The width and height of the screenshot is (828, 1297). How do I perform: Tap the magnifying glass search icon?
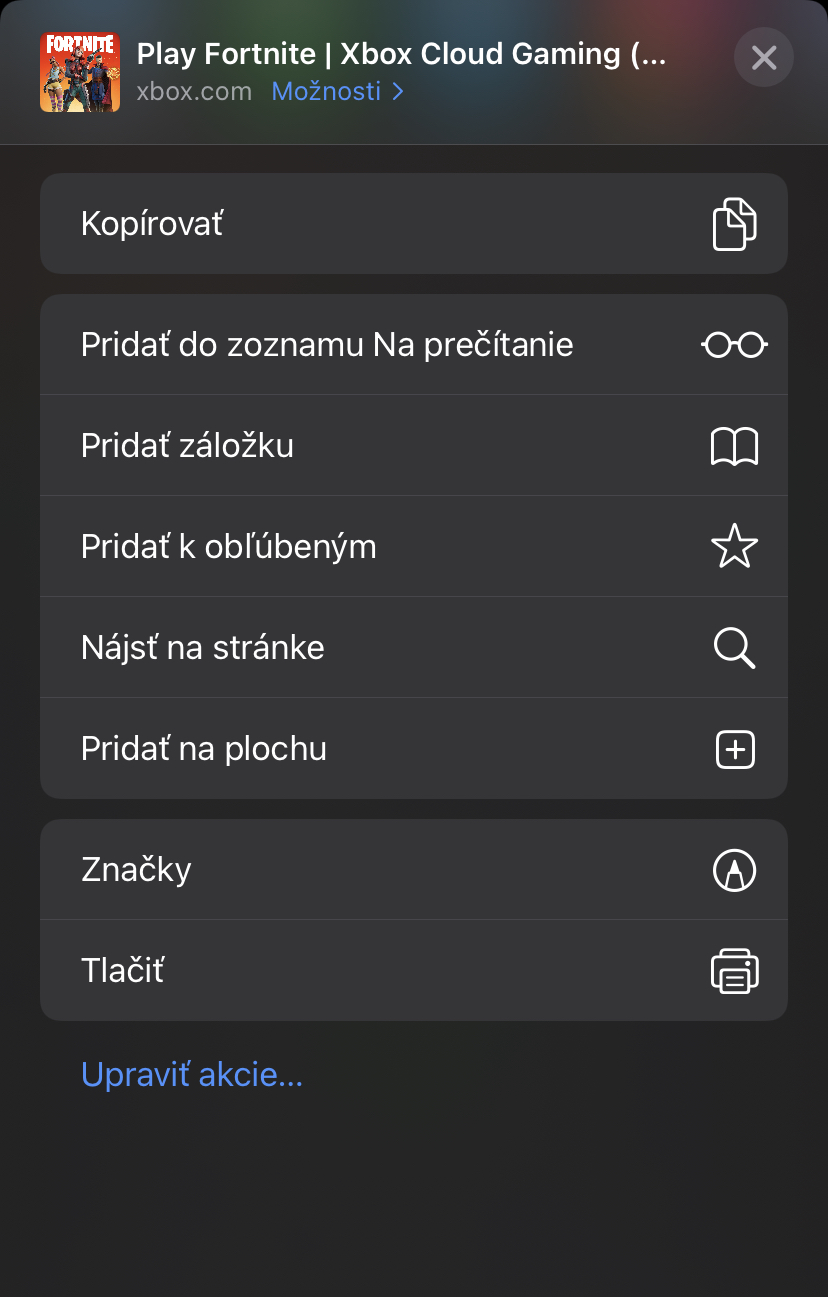[734, 648]
